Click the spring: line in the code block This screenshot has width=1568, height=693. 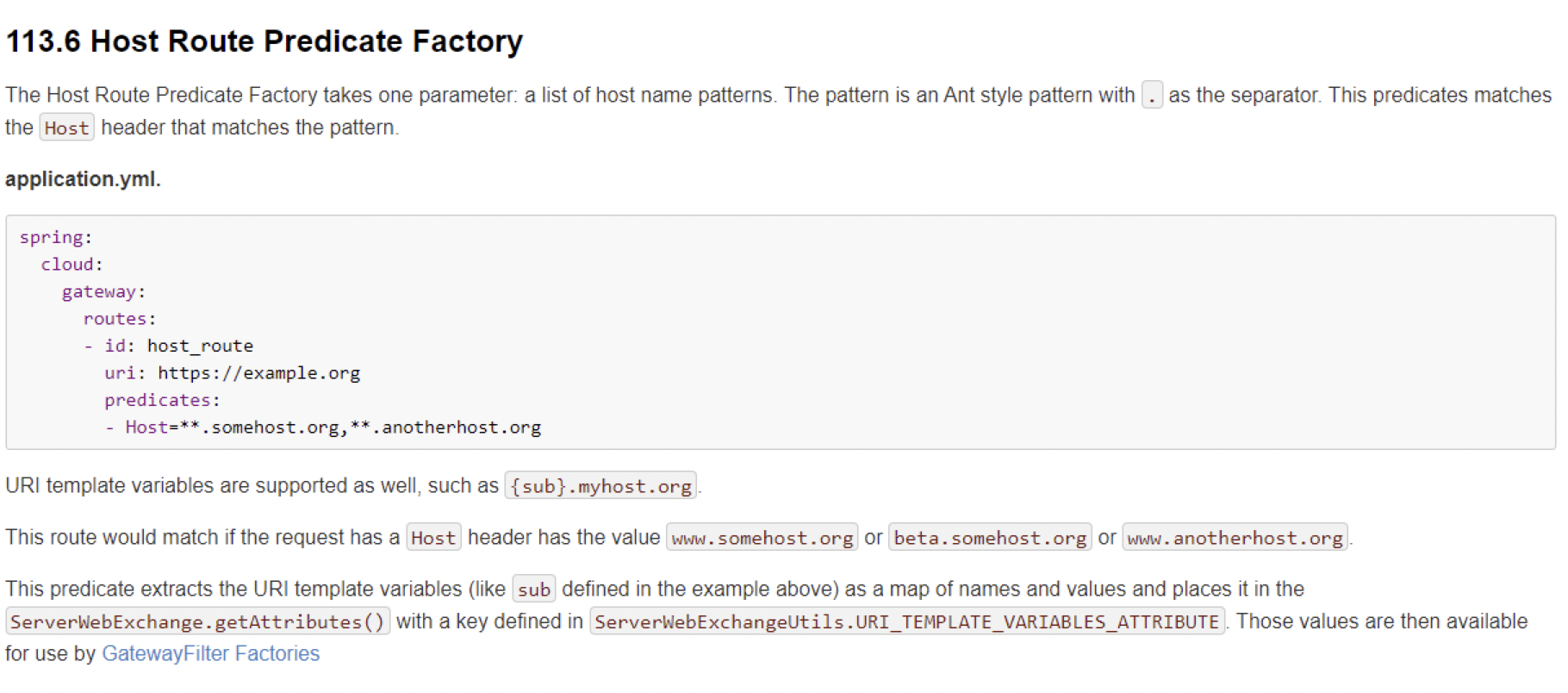(x=55, y=237)
